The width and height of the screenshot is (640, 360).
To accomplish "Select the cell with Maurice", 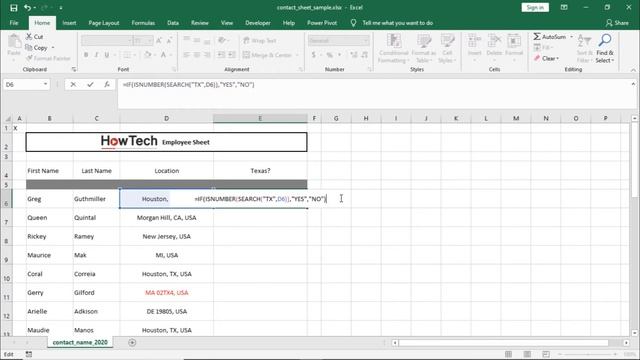I will [x=49, y=255].
